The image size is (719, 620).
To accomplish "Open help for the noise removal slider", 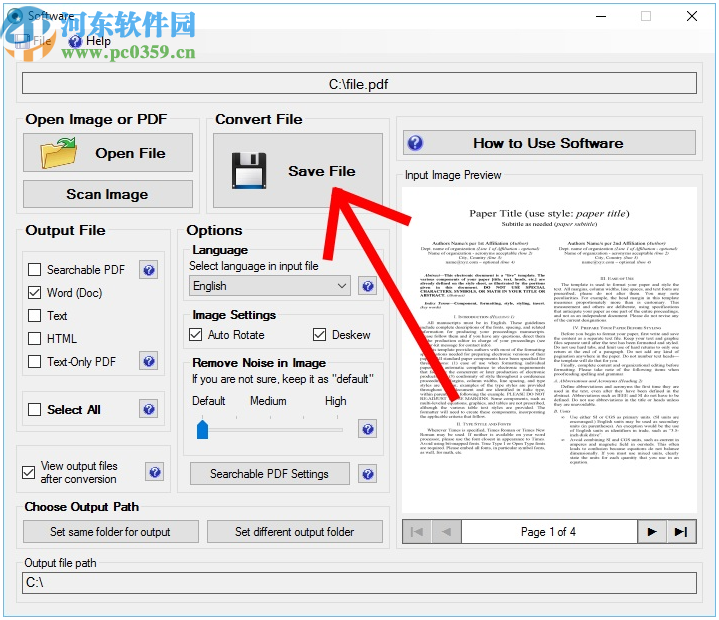I will pyautogui.click(x=367, y=429).
